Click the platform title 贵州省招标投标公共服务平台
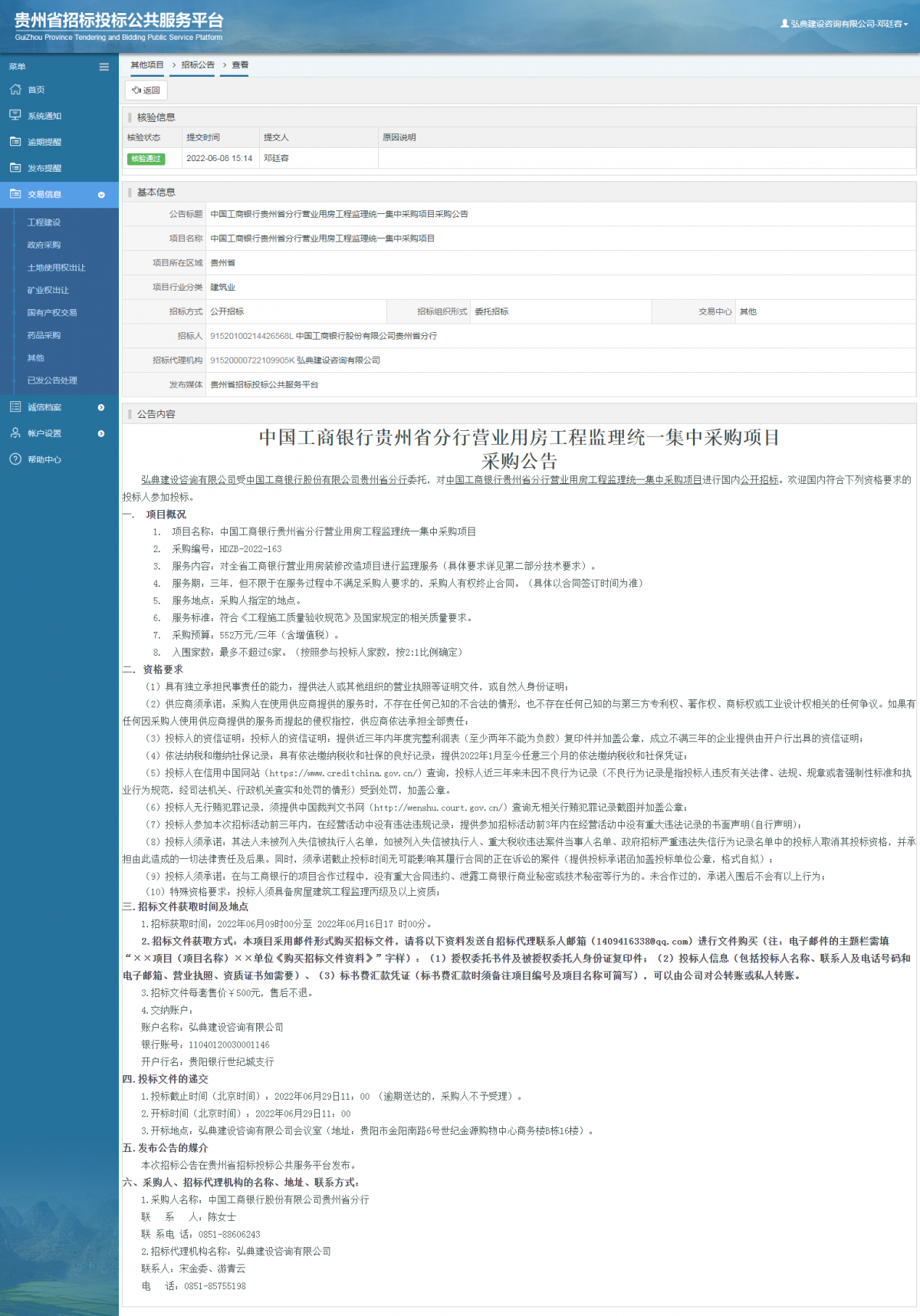This screenshot has height=1316, width=920. [x=119, y=21]
